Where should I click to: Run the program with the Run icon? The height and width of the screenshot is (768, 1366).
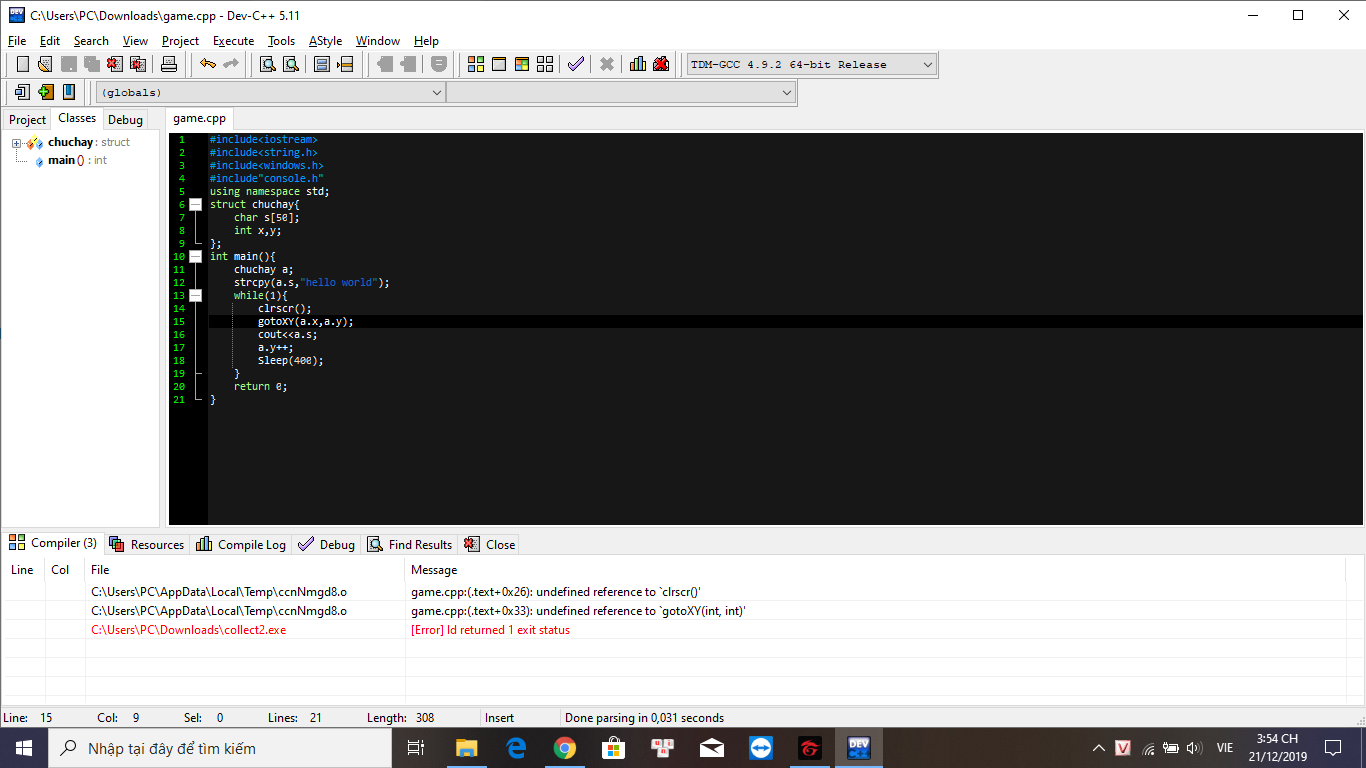pos(499,64)
